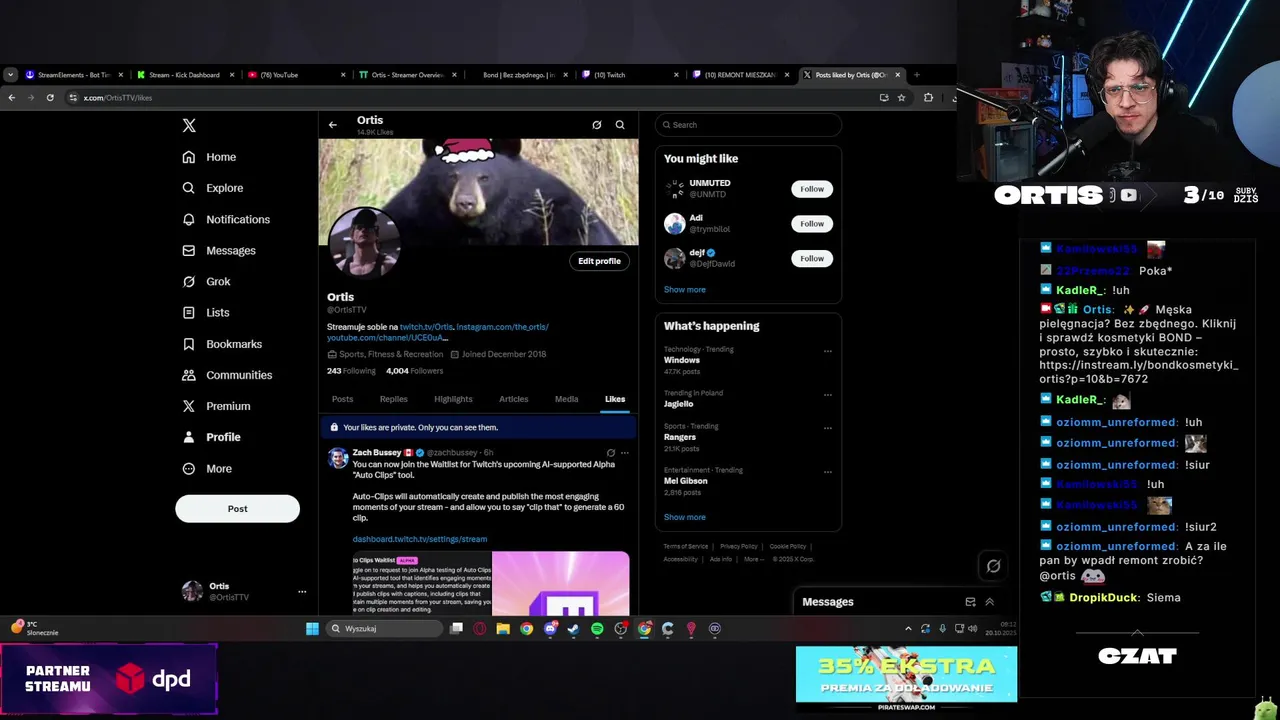Click the Post button

(237, 508)
